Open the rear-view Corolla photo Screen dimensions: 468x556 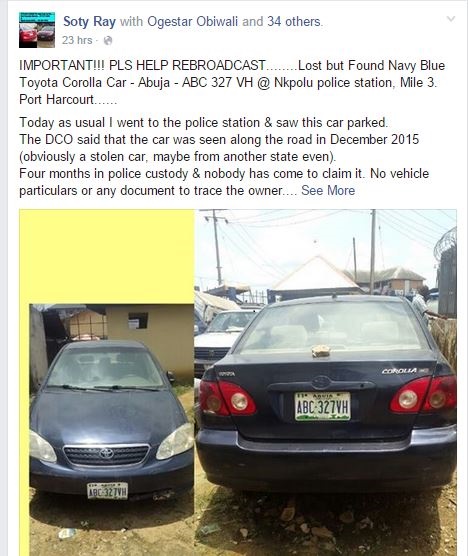click(325, 383)
